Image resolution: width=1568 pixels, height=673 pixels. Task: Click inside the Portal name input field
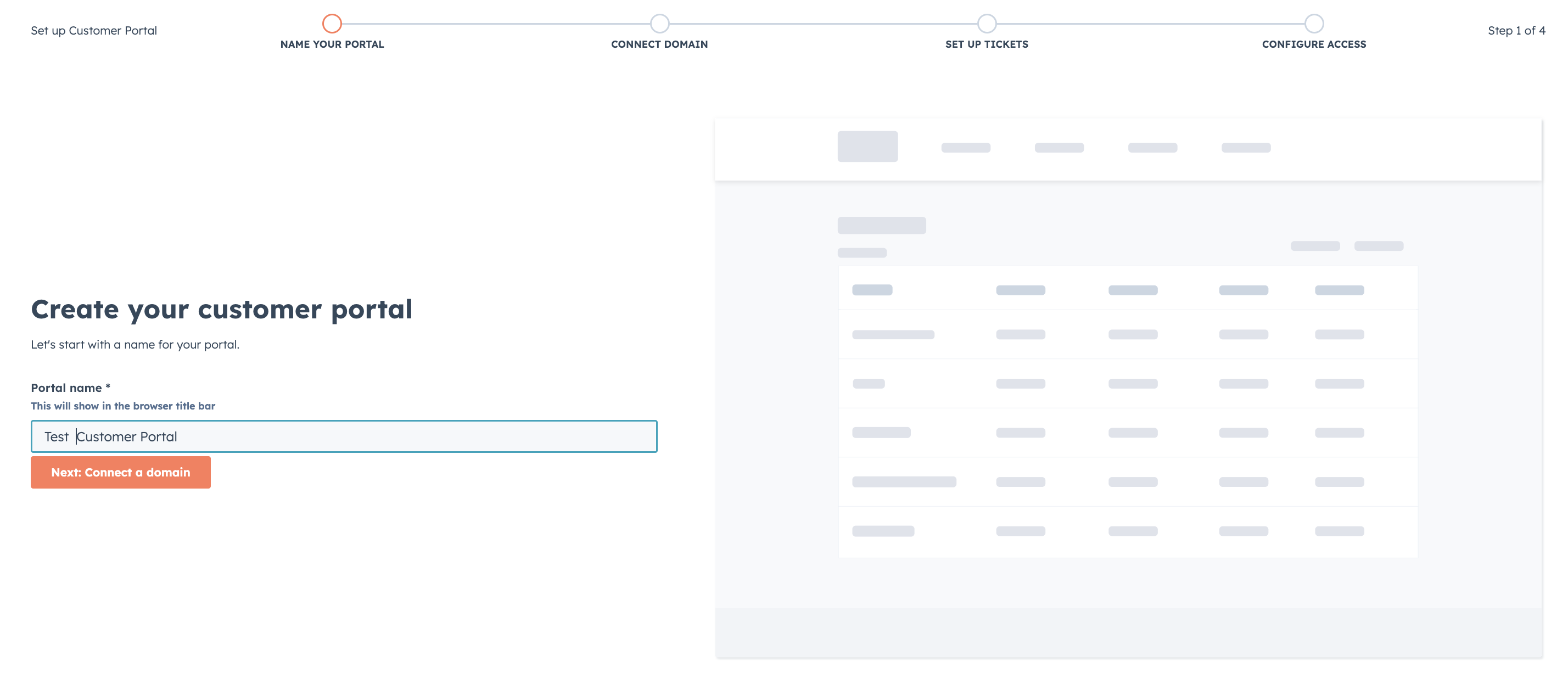coord(344,436)
